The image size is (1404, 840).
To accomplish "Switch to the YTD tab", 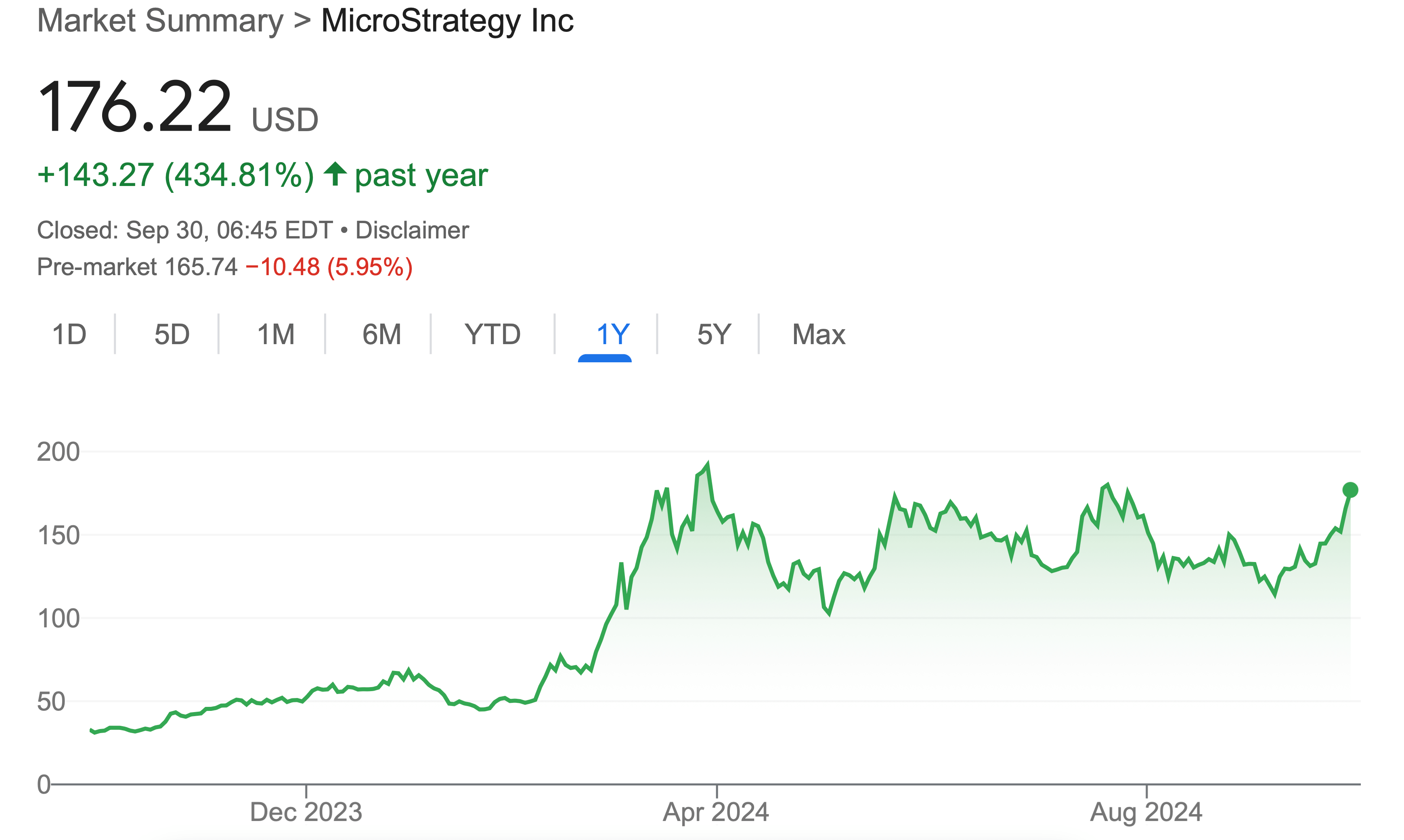I will point(492,334).
